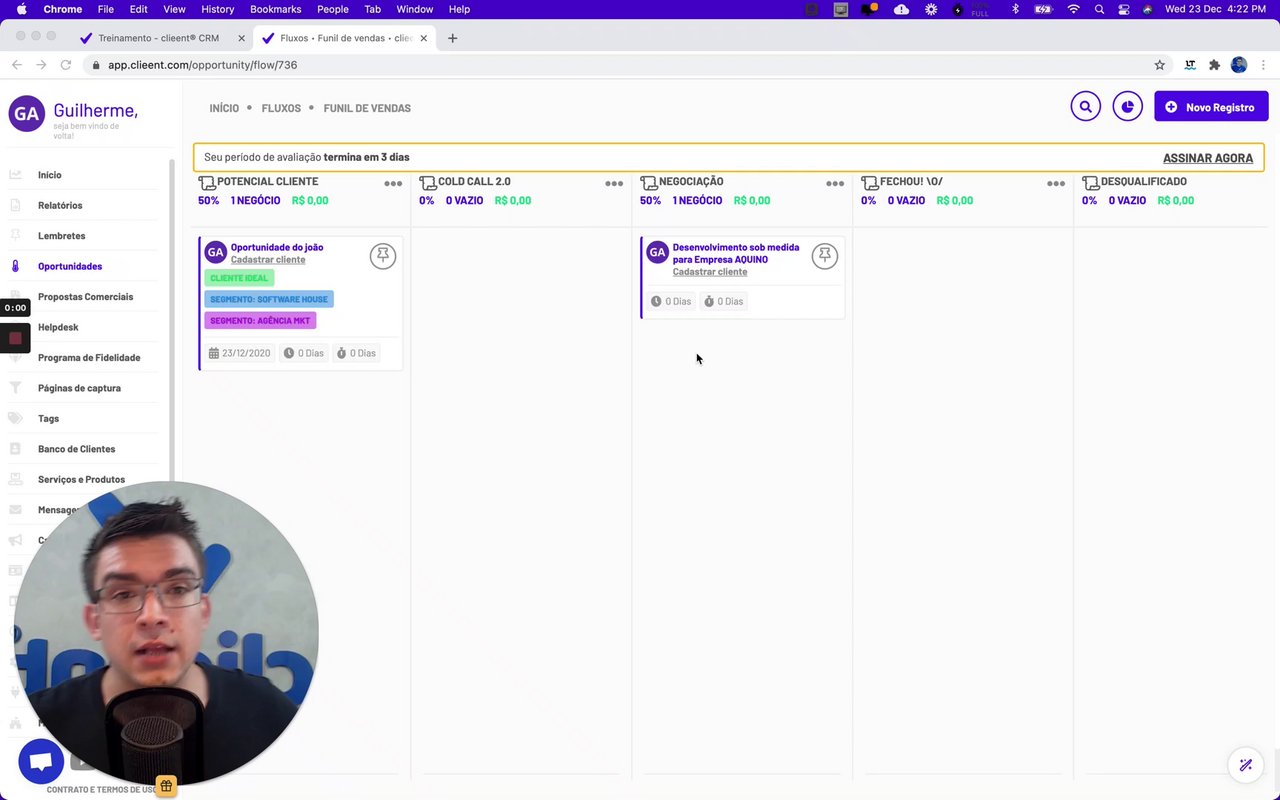Reload the page
Image resolution: width=1280 pixels, height=800 pixels.
pyautogui.click(x=66, y=65)
